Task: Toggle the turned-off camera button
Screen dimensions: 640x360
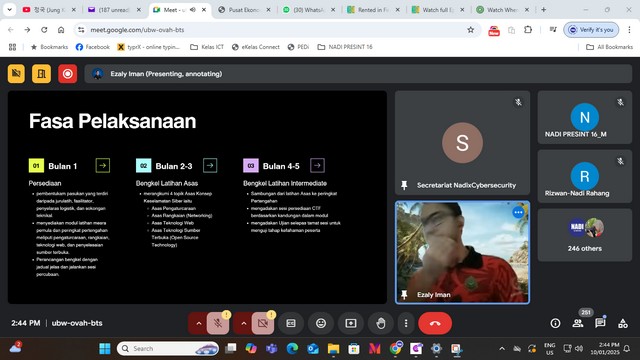Action: point(263,323)
